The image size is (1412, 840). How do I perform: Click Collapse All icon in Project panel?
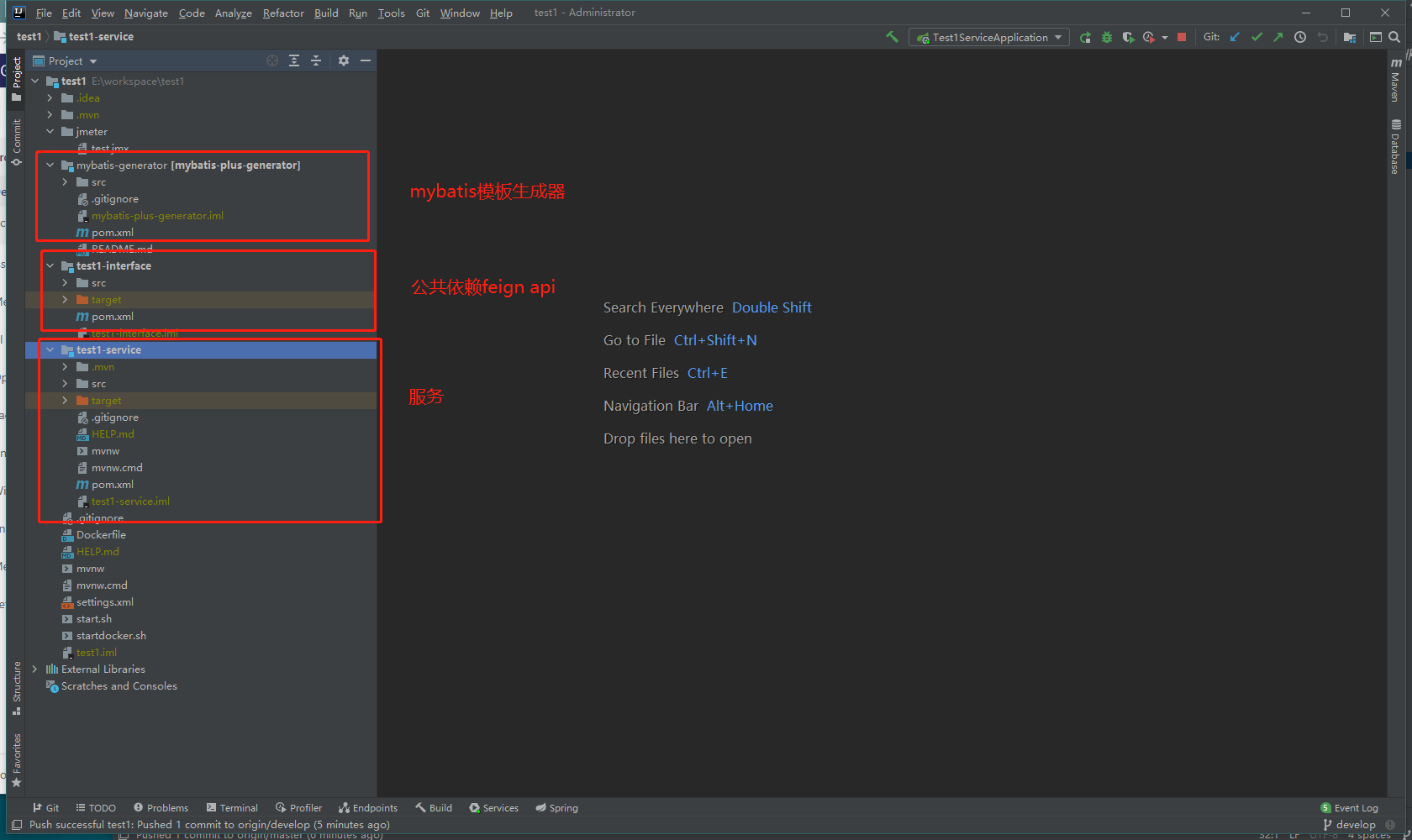[316, 60]
